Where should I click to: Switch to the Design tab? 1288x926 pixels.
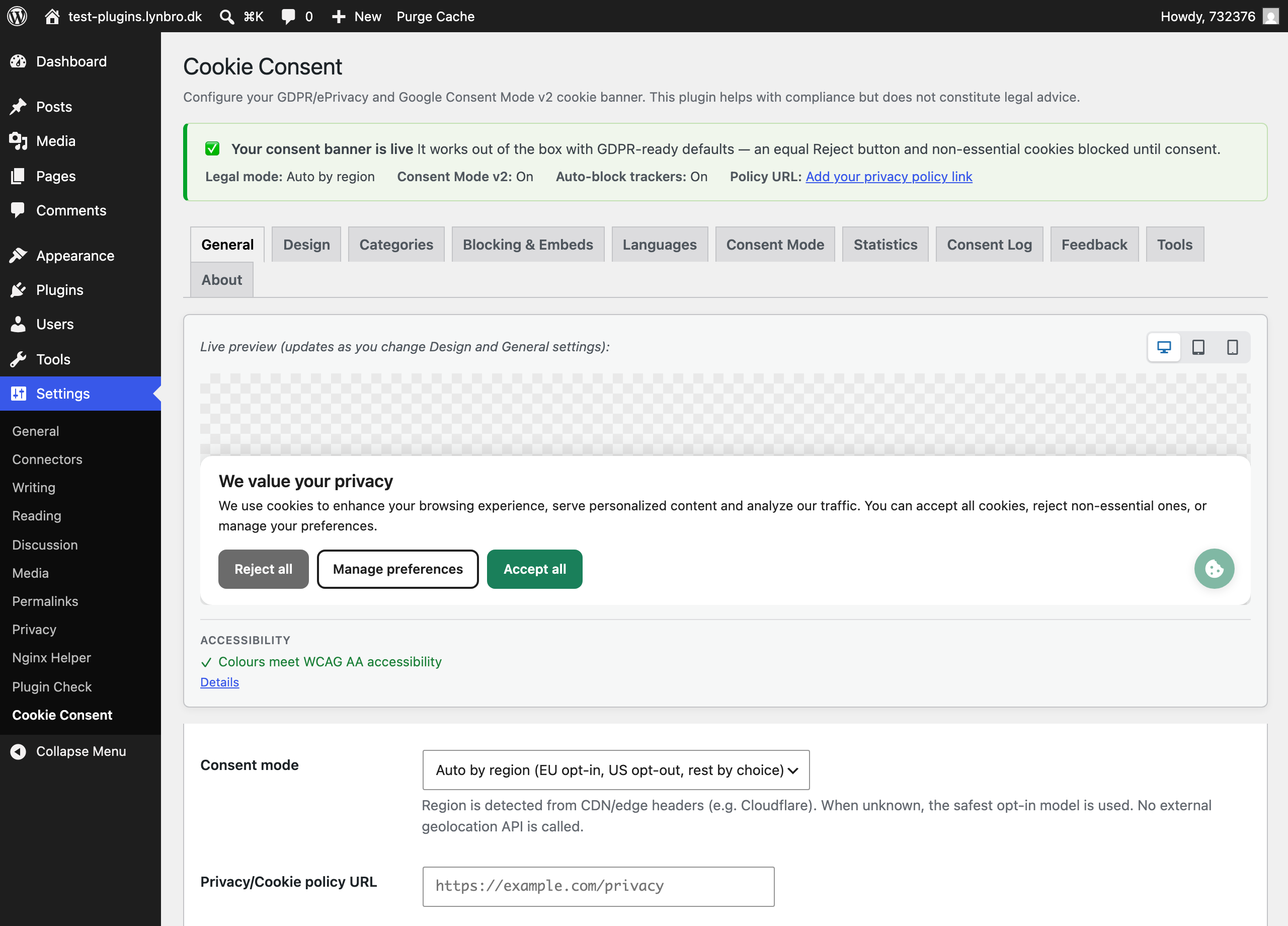pyautogui.click(x=306, y=244)
